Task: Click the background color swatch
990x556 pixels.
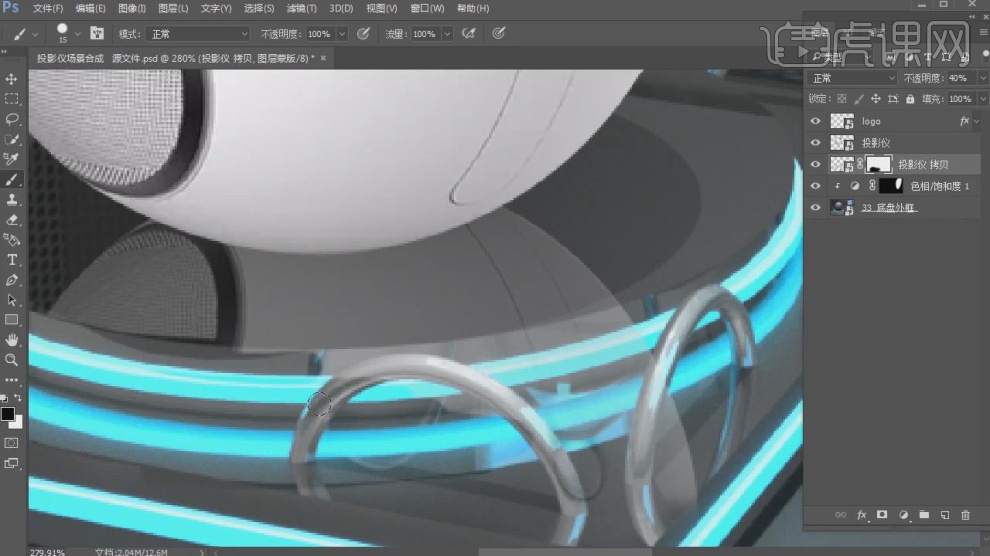Action: click(18, 423)
